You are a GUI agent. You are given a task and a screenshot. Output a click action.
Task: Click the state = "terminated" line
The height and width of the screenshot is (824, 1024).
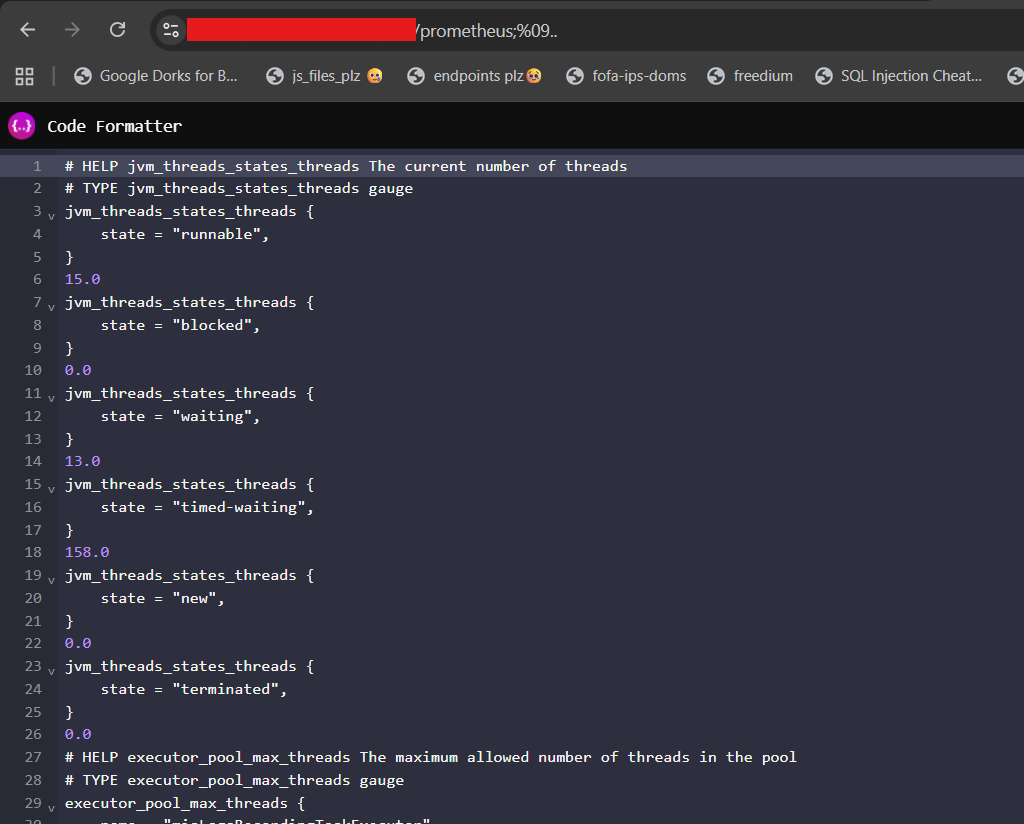coord(194,689)
